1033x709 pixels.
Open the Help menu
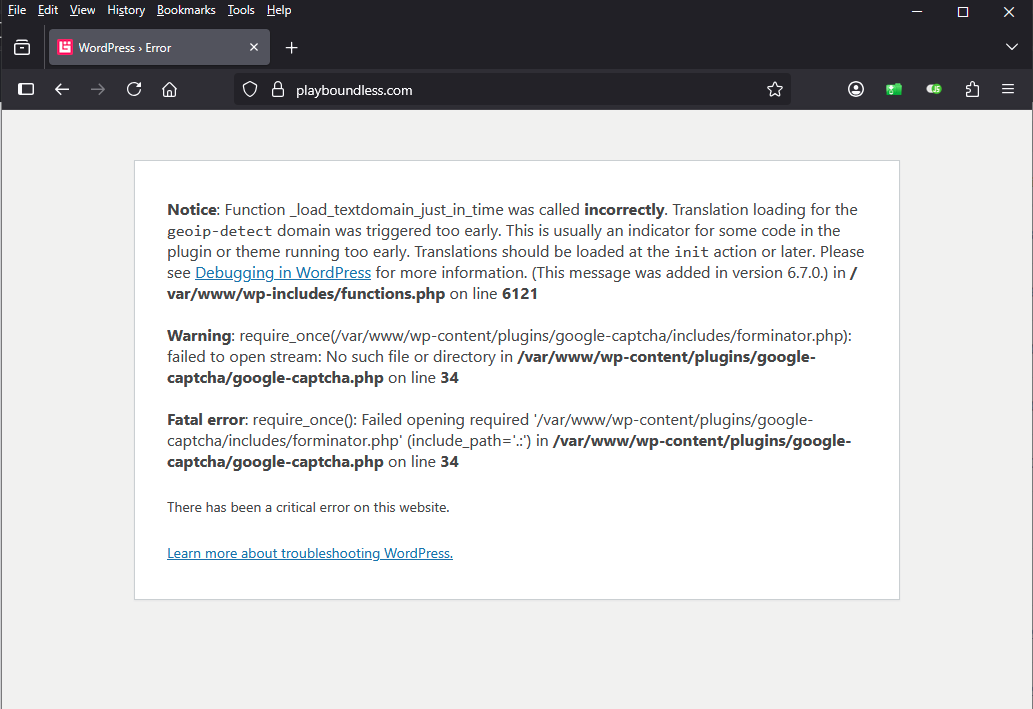[279, 10]
